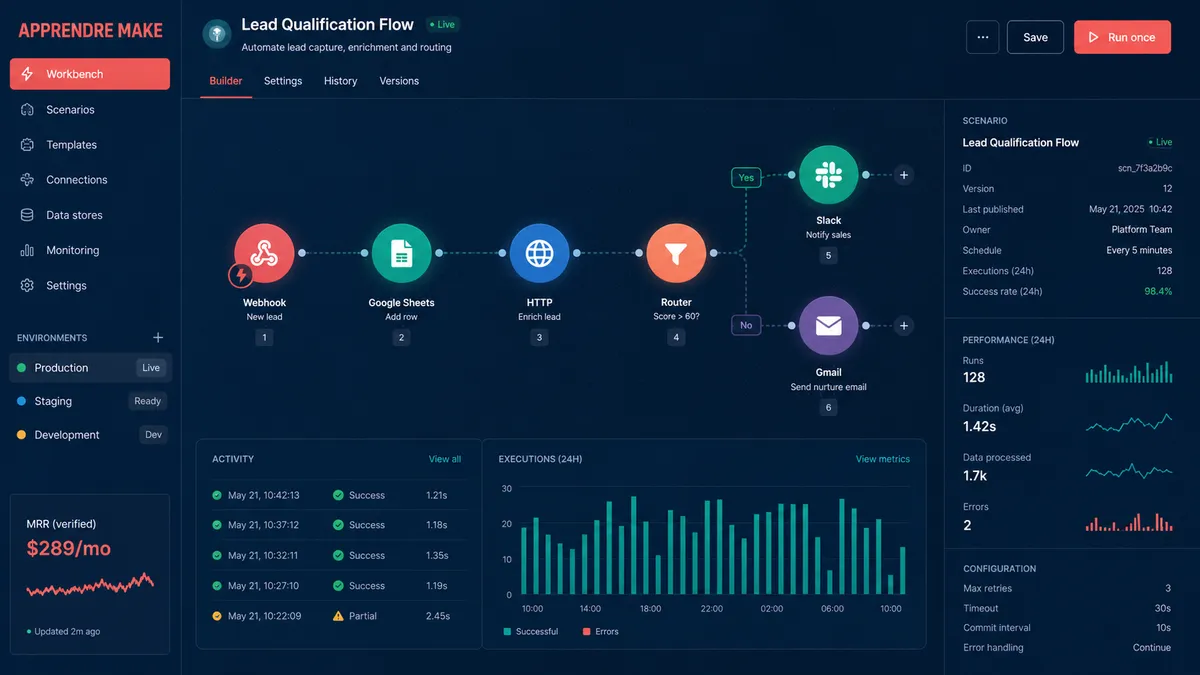
Task: Click the scenario avatar icon beside title
Action: [217, 34]
